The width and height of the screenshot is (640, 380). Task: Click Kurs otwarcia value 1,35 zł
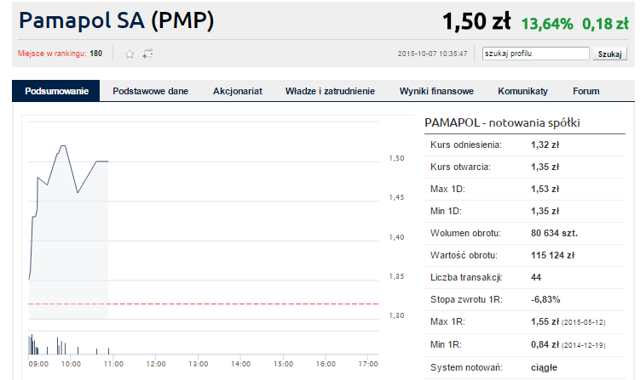point(544,167)
